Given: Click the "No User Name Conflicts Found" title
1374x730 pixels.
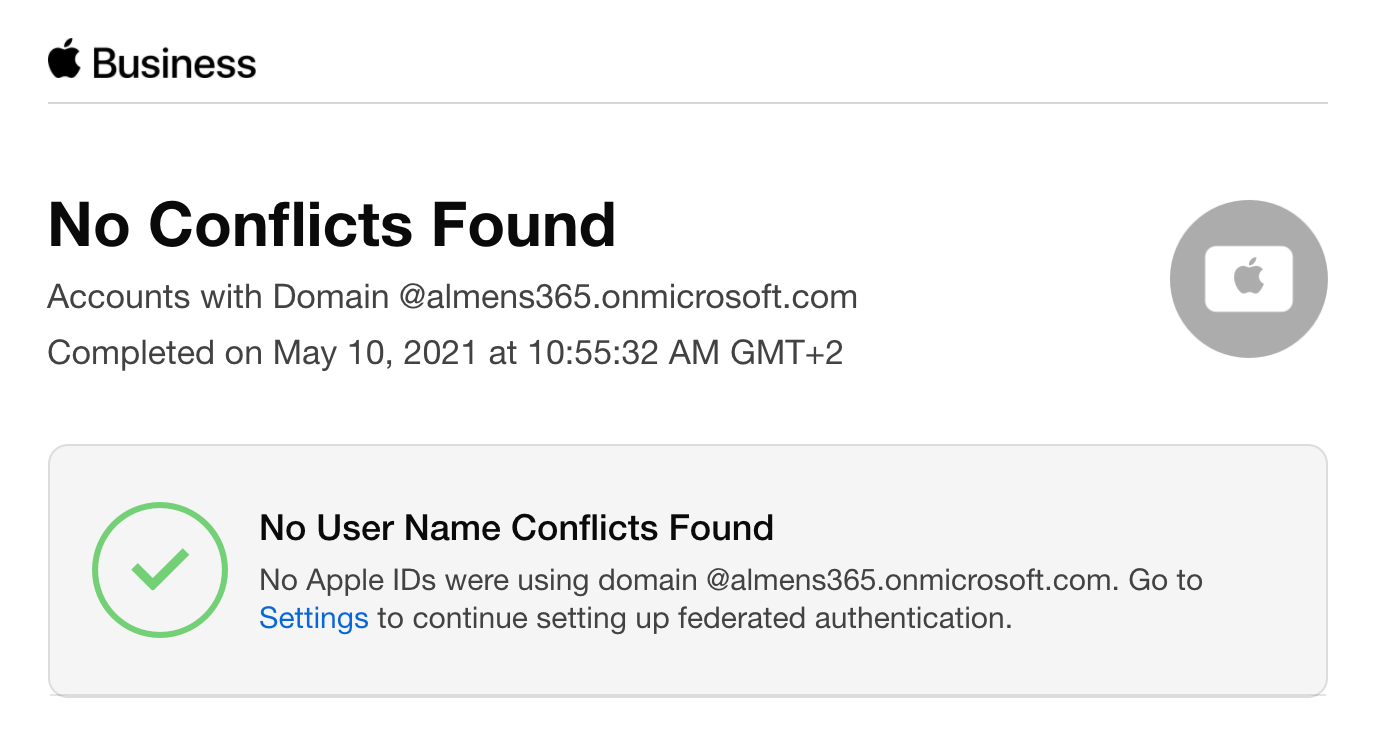Looking at the screenshot, I should [x=516, y=527].
